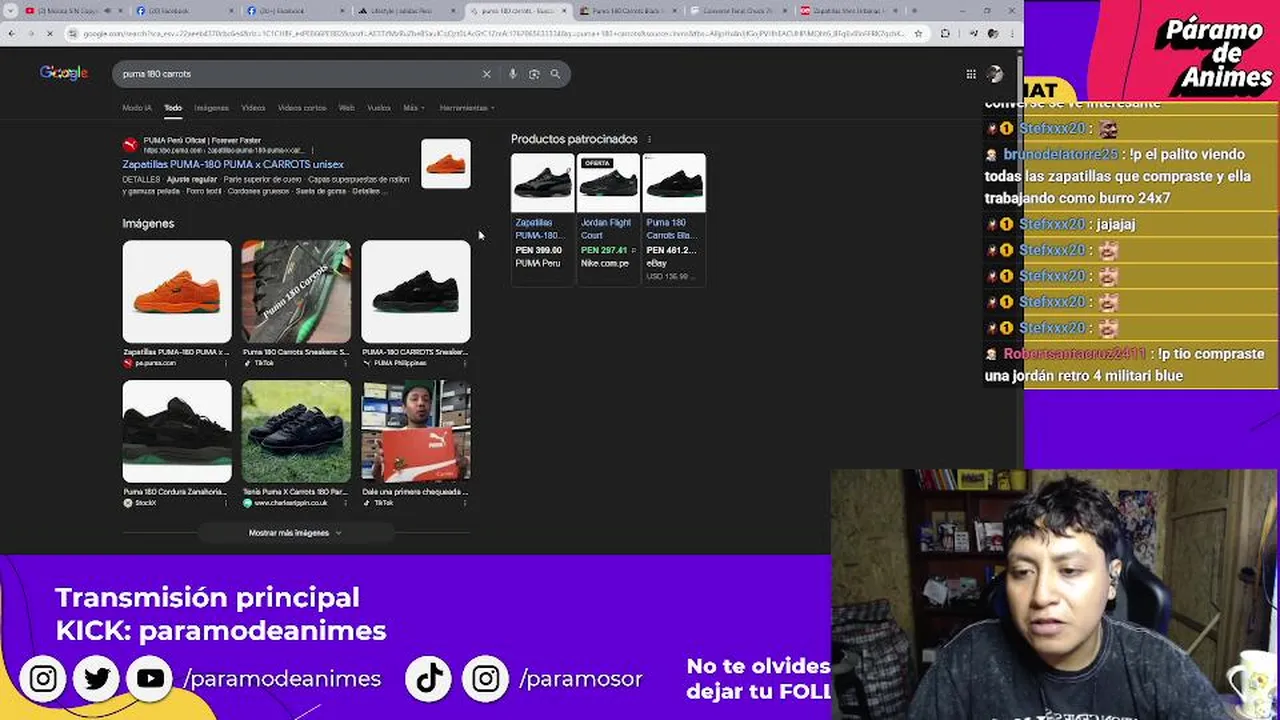Click chat username Robertsantacruz2411
Screen dimensions: 1280x720
[1075, 354]
